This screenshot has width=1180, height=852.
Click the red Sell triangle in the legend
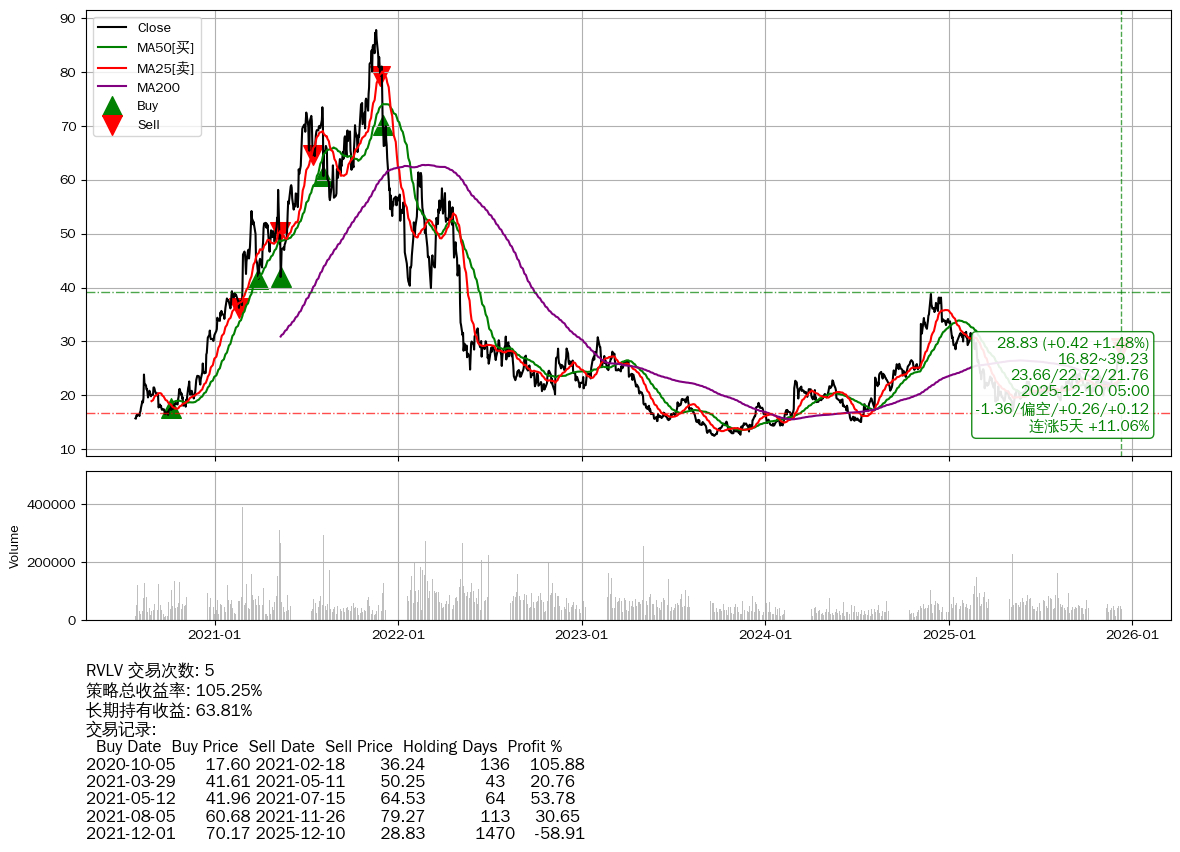coord(113,125)
